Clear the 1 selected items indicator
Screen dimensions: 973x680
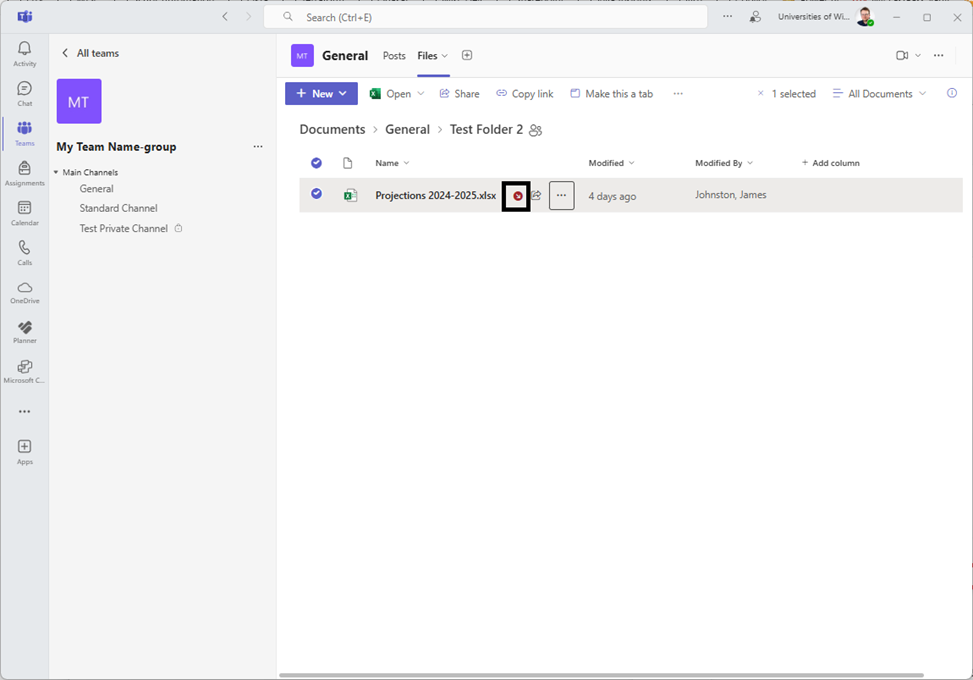(760, 94)
